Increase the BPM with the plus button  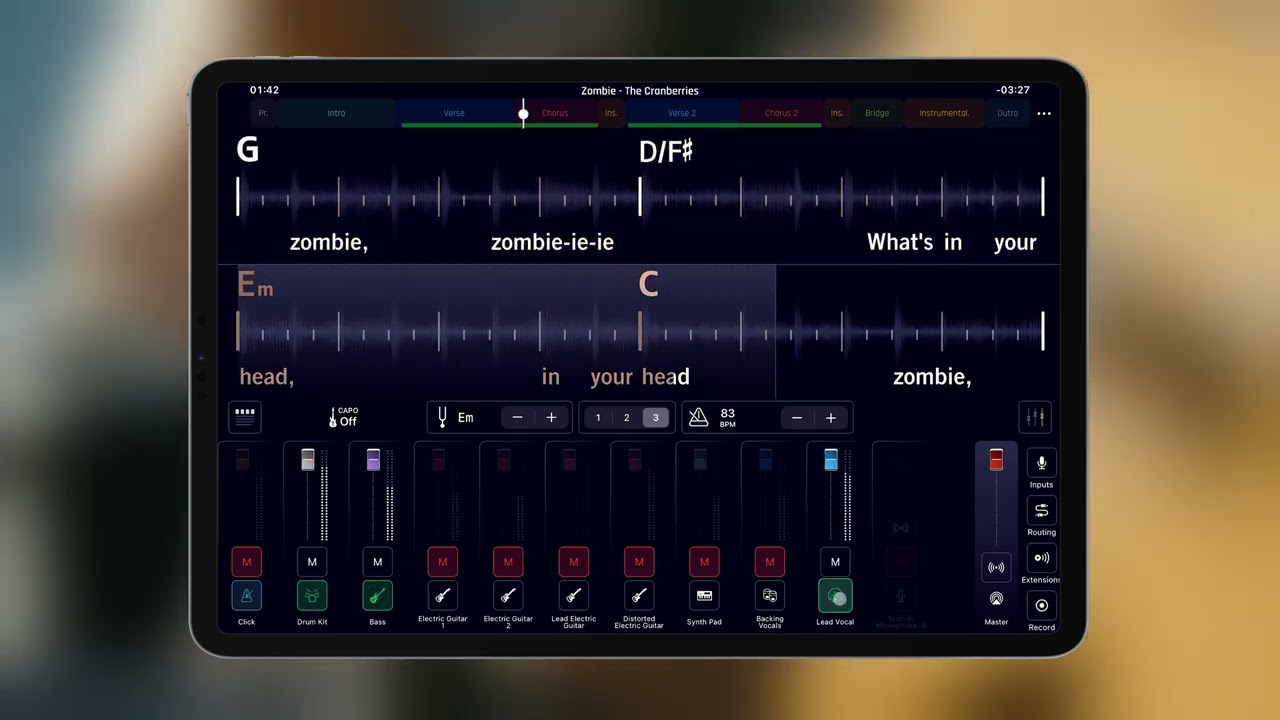830,417
